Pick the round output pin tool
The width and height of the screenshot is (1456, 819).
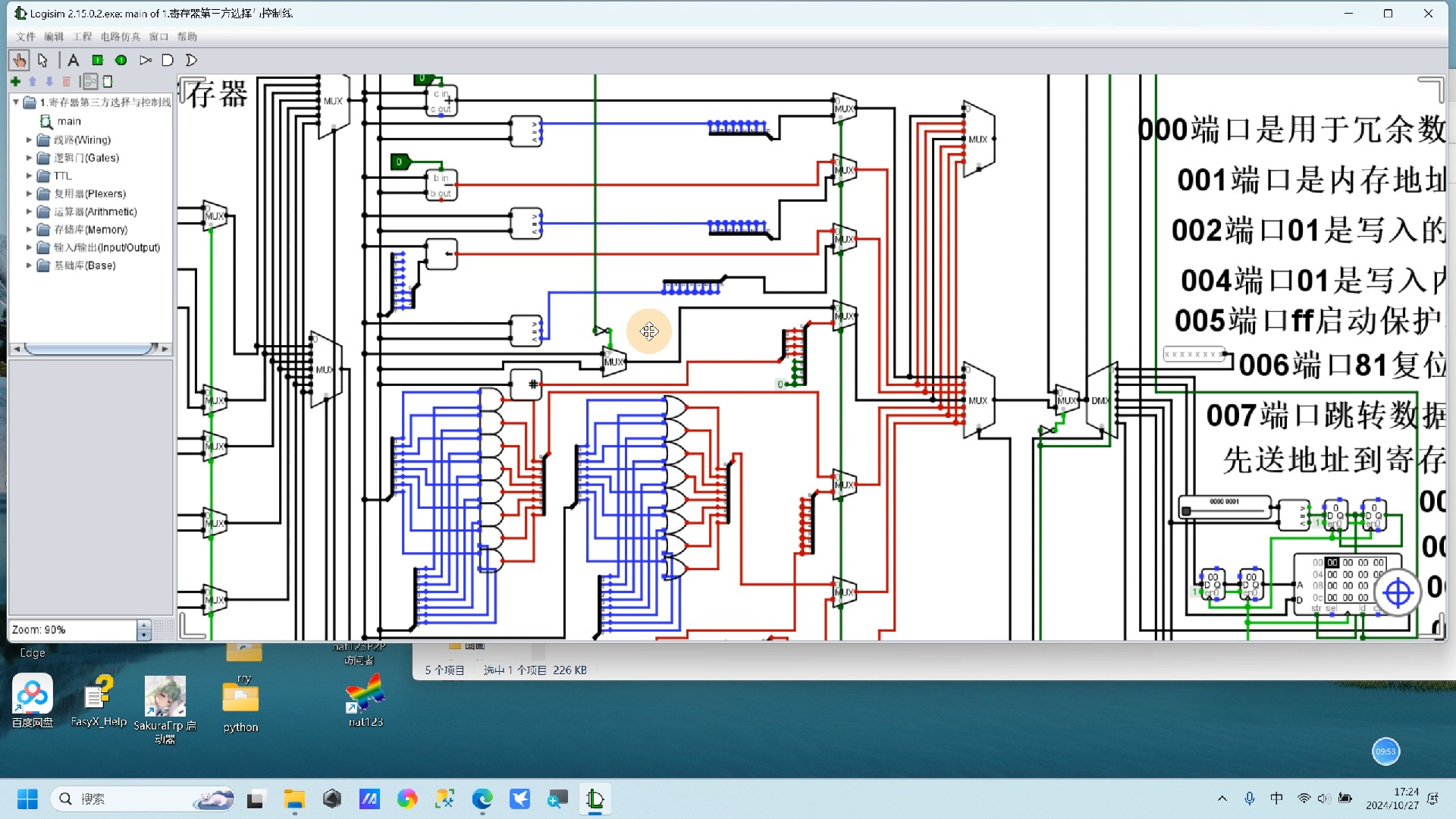pyautogui.click(x=121, y=60)
